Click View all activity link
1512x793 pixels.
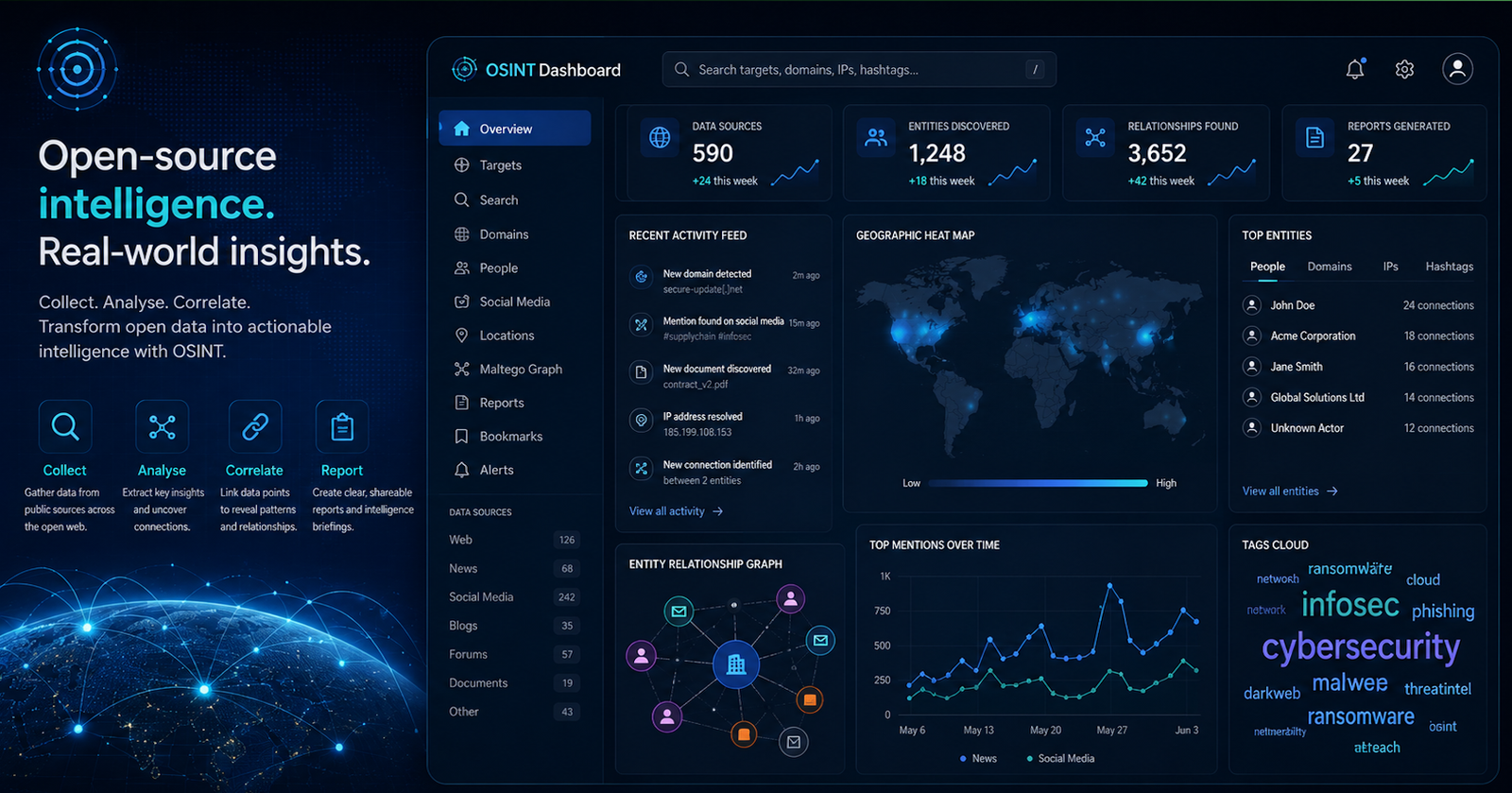coord(676,511)
